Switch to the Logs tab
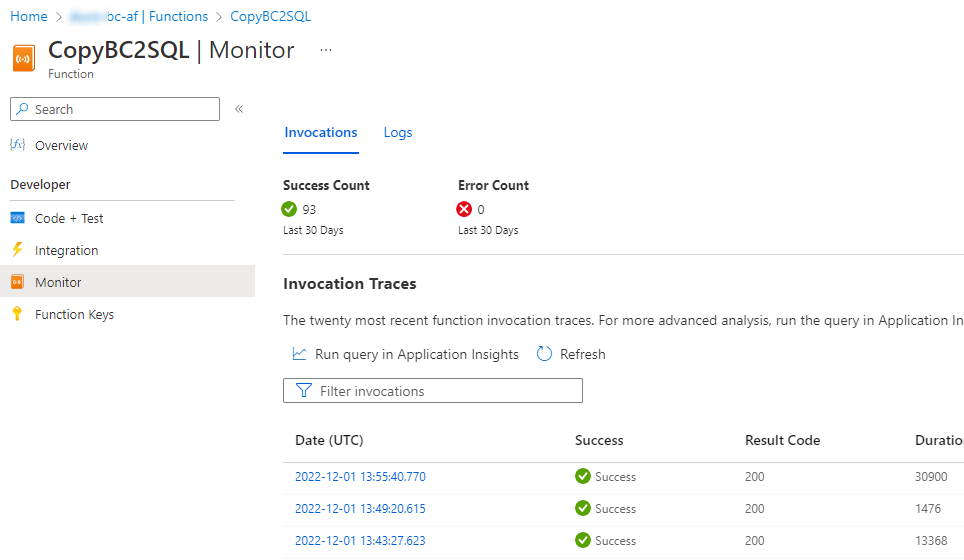Image resolution: width=964 pixels, height=560 pixels. (398, 132)
